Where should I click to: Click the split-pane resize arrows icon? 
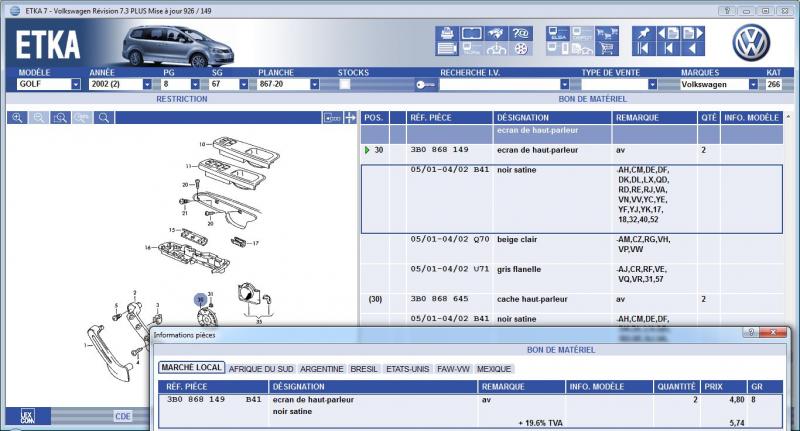point(350,118)
